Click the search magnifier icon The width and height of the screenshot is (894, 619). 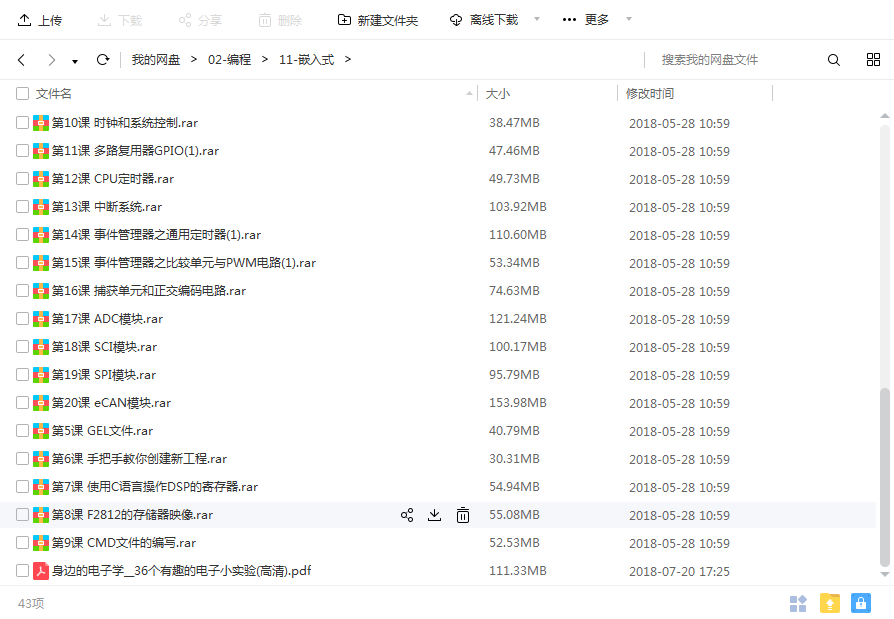click(x=834, y=60)
